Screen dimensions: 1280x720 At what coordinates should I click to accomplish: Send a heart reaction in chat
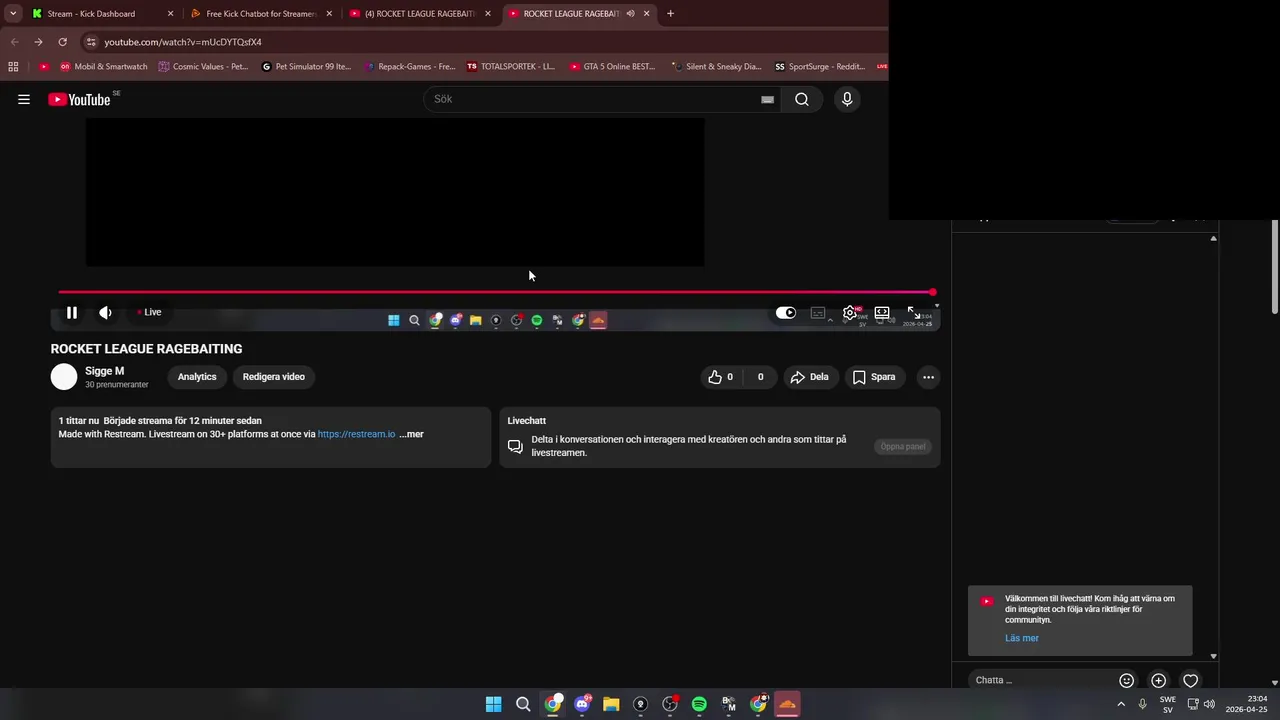(x=1191, y=680)
